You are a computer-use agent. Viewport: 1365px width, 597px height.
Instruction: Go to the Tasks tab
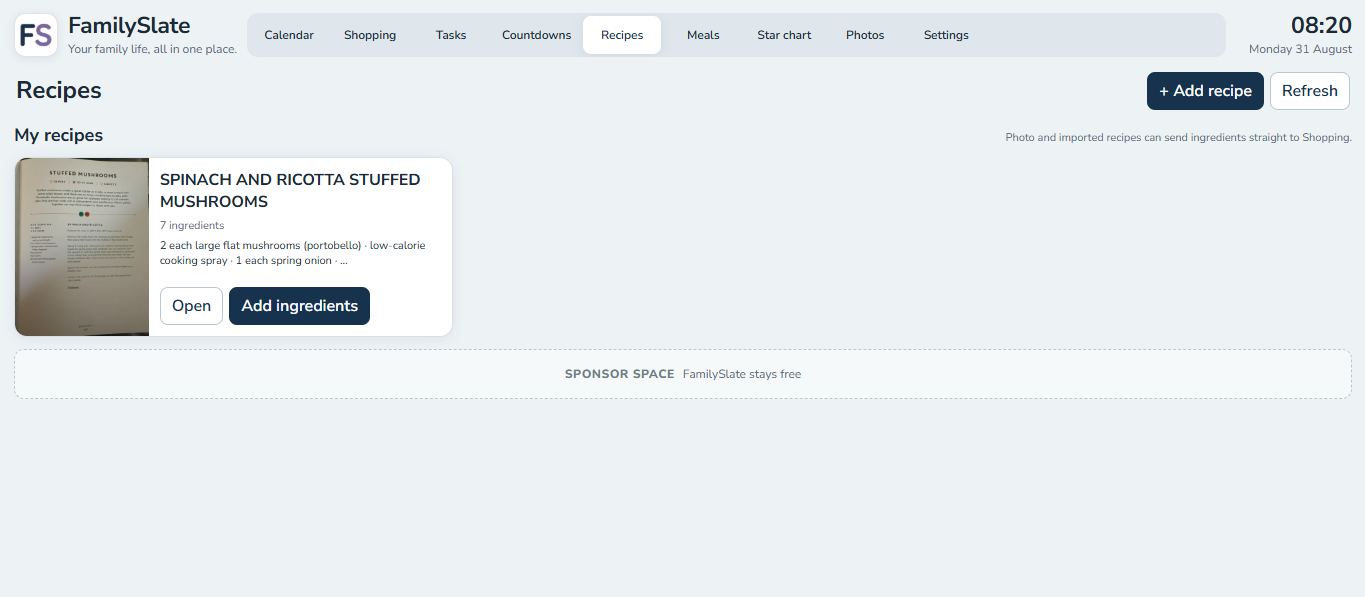(x=451, y=35)
